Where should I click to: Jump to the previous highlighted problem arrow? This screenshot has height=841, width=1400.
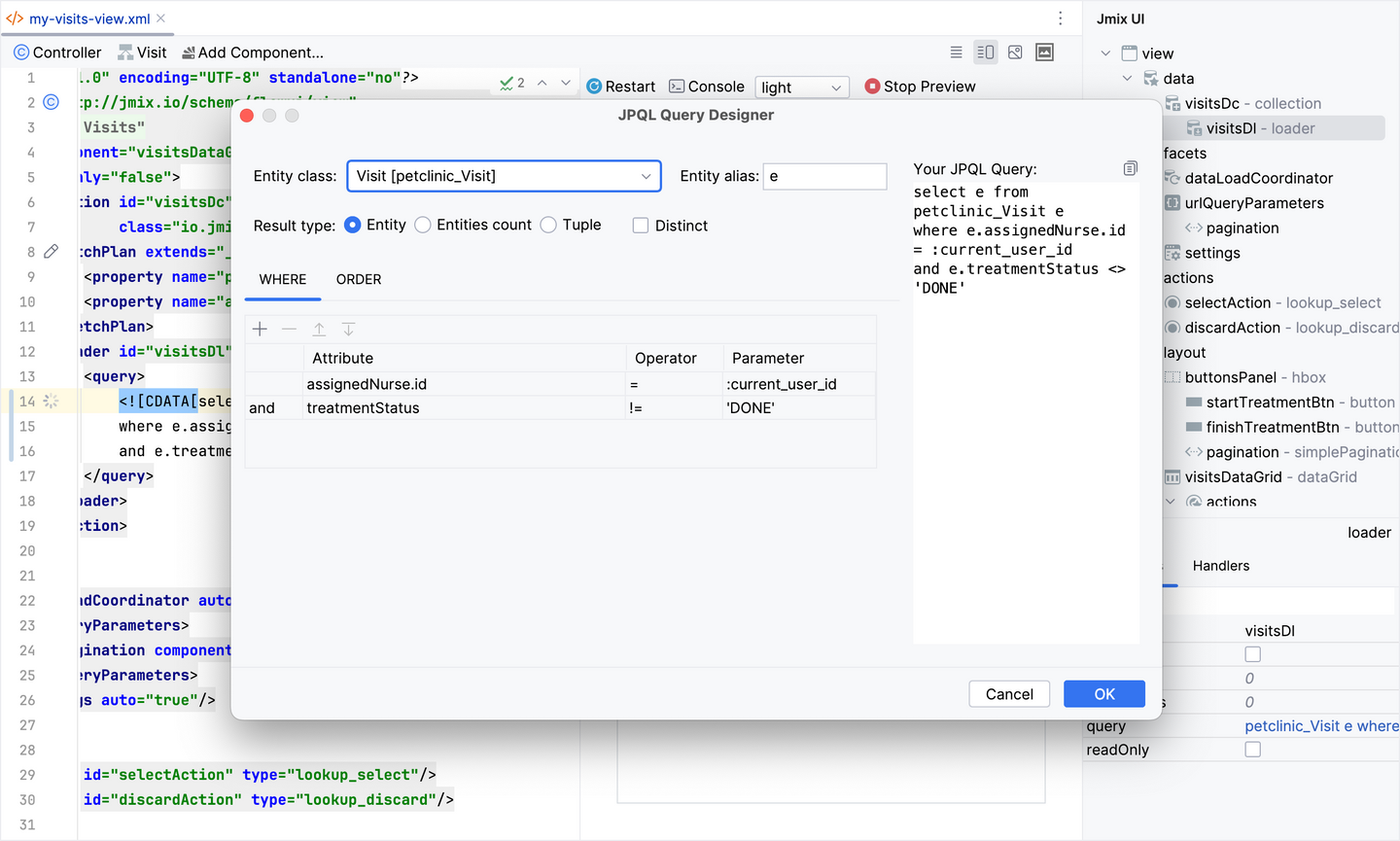click(x=542, y=84)
